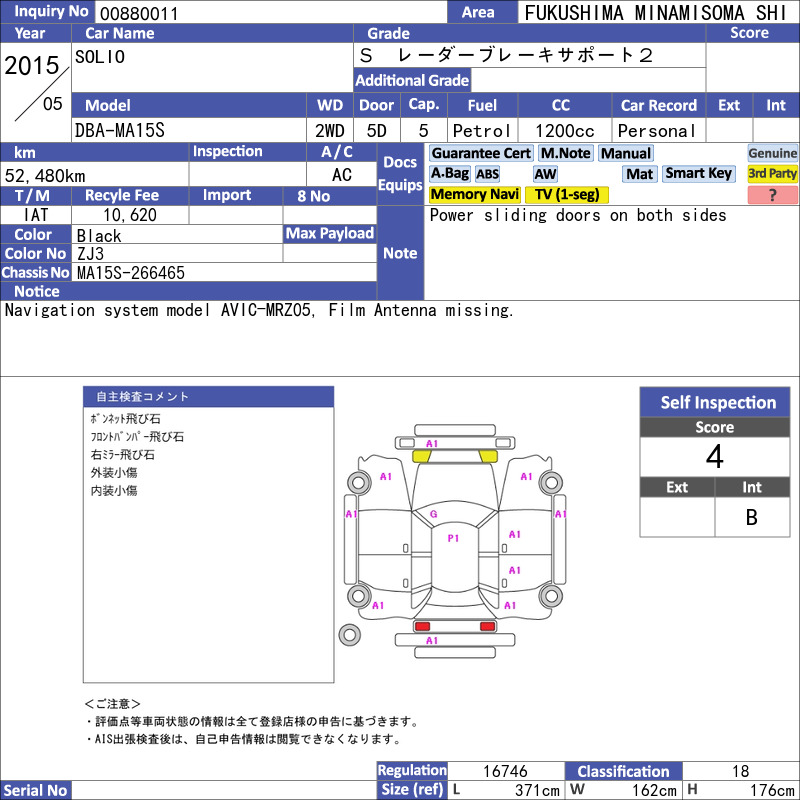The height and width of the screenshot is (800, 800).
Task: Click the self inspection score 4
Action: pos(715,457)
